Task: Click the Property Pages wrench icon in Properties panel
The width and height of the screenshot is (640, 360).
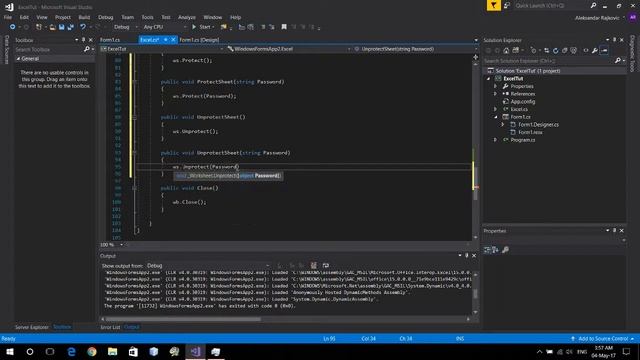Action: pyautogui.click(x=505, y=249)
